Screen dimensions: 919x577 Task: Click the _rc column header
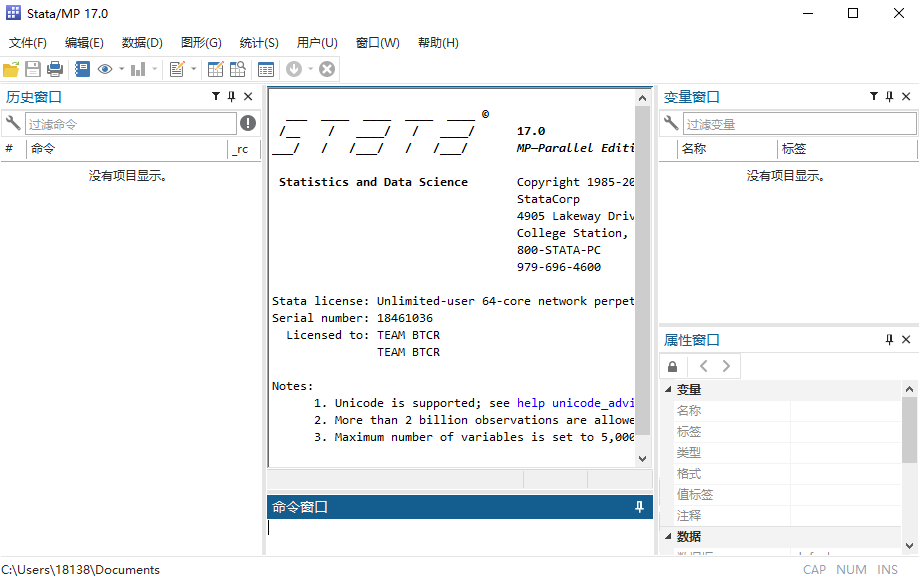click(243, 149)
